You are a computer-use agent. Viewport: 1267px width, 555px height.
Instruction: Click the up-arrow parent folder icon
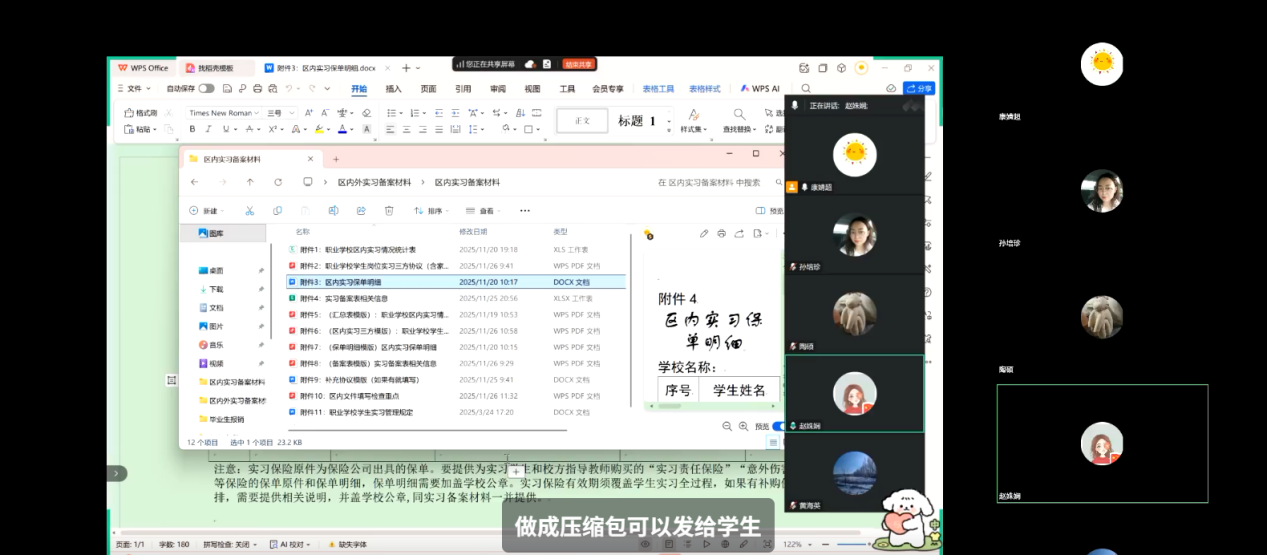(x=250, y=182)
